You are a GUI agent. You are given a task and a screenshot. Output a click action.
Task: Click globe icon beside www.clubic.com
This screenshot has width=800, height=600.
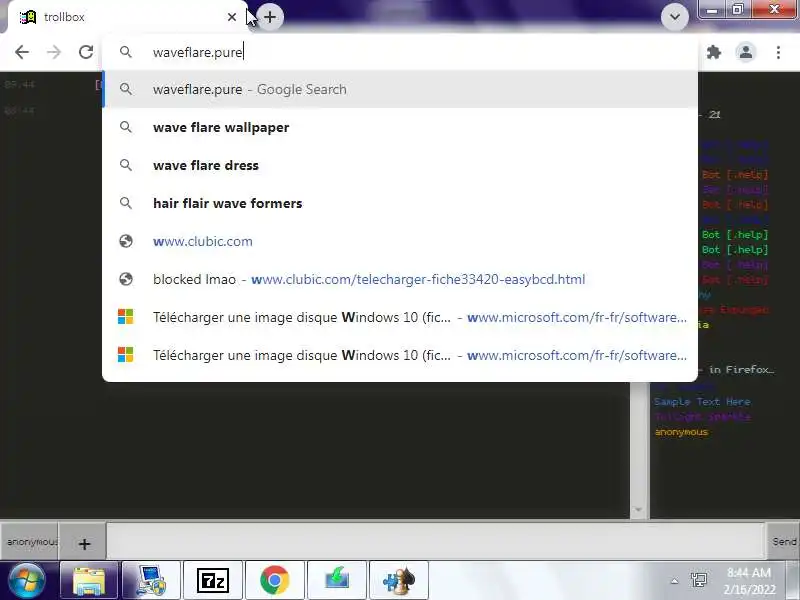coord(126,241)
